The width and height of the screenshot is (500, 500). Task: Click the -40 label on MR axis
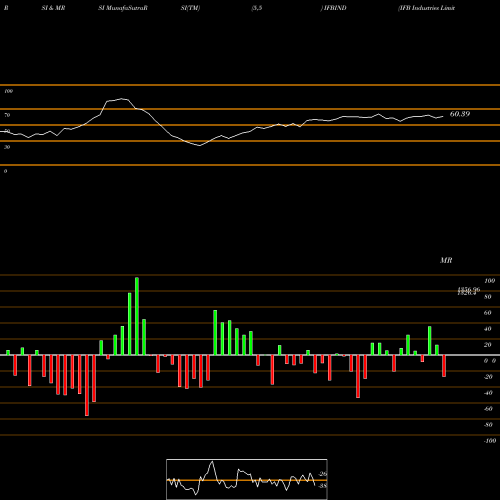(x=488, y=393)
